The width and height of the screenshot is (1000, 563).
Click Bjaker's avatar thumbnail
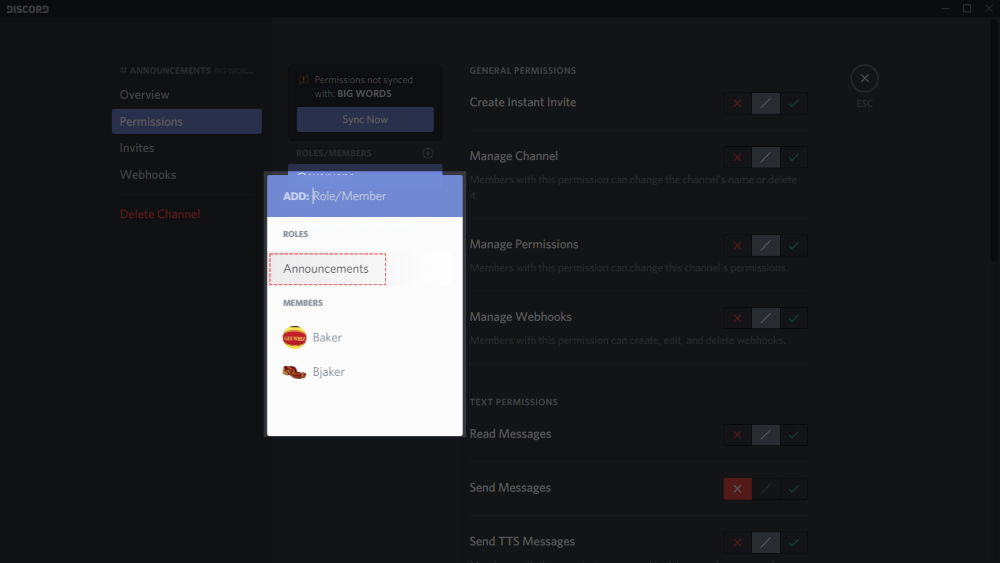pos(295,372)
